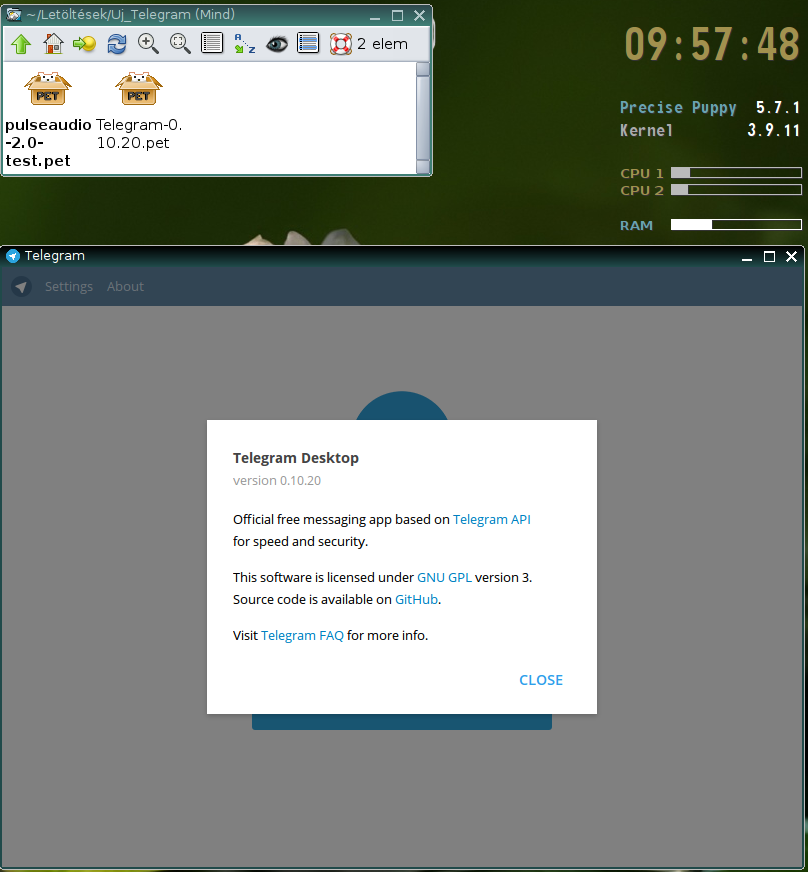Click Telegram window title bar icon
This screenshot has height=872, width=808.
pyautogui.click(x=13, y=256)
